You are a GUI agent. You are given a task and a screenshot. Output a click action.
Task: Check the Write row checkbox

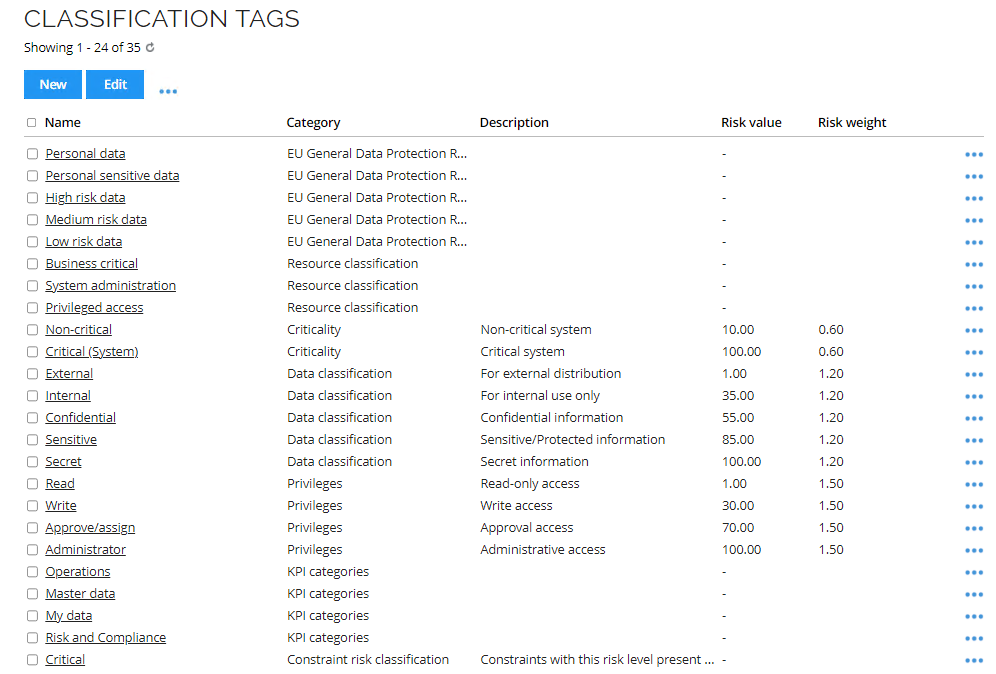[32, 506]
